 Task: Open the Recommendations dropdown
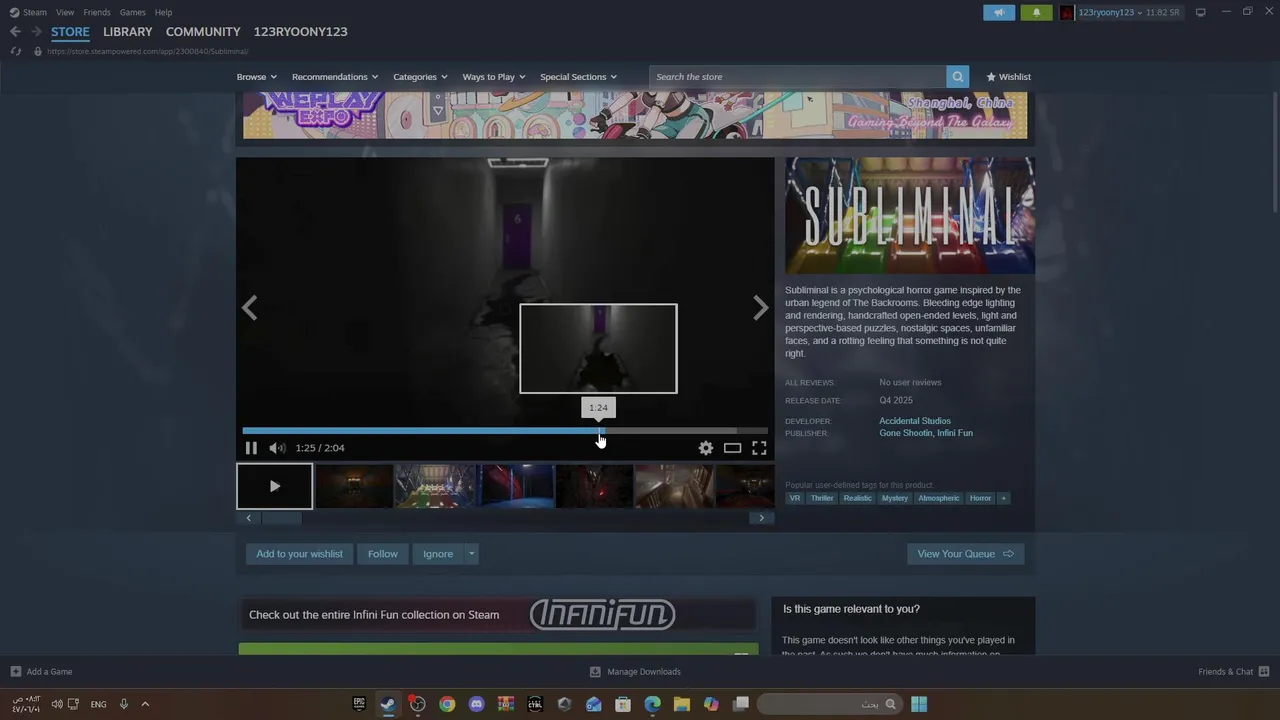(x=335, y=77)
